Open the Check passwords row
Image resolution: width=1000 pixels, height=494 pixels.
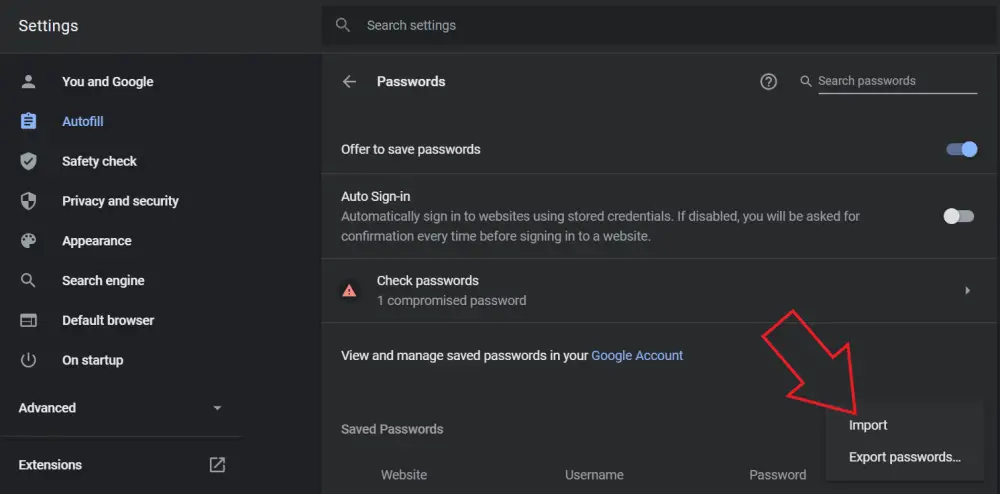[660, 290]
